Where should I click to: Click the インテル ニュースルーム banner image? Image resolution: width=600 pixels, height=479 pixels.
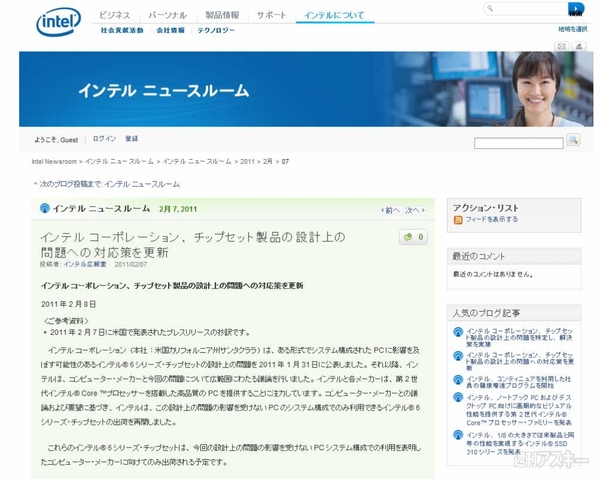[306, 89]
